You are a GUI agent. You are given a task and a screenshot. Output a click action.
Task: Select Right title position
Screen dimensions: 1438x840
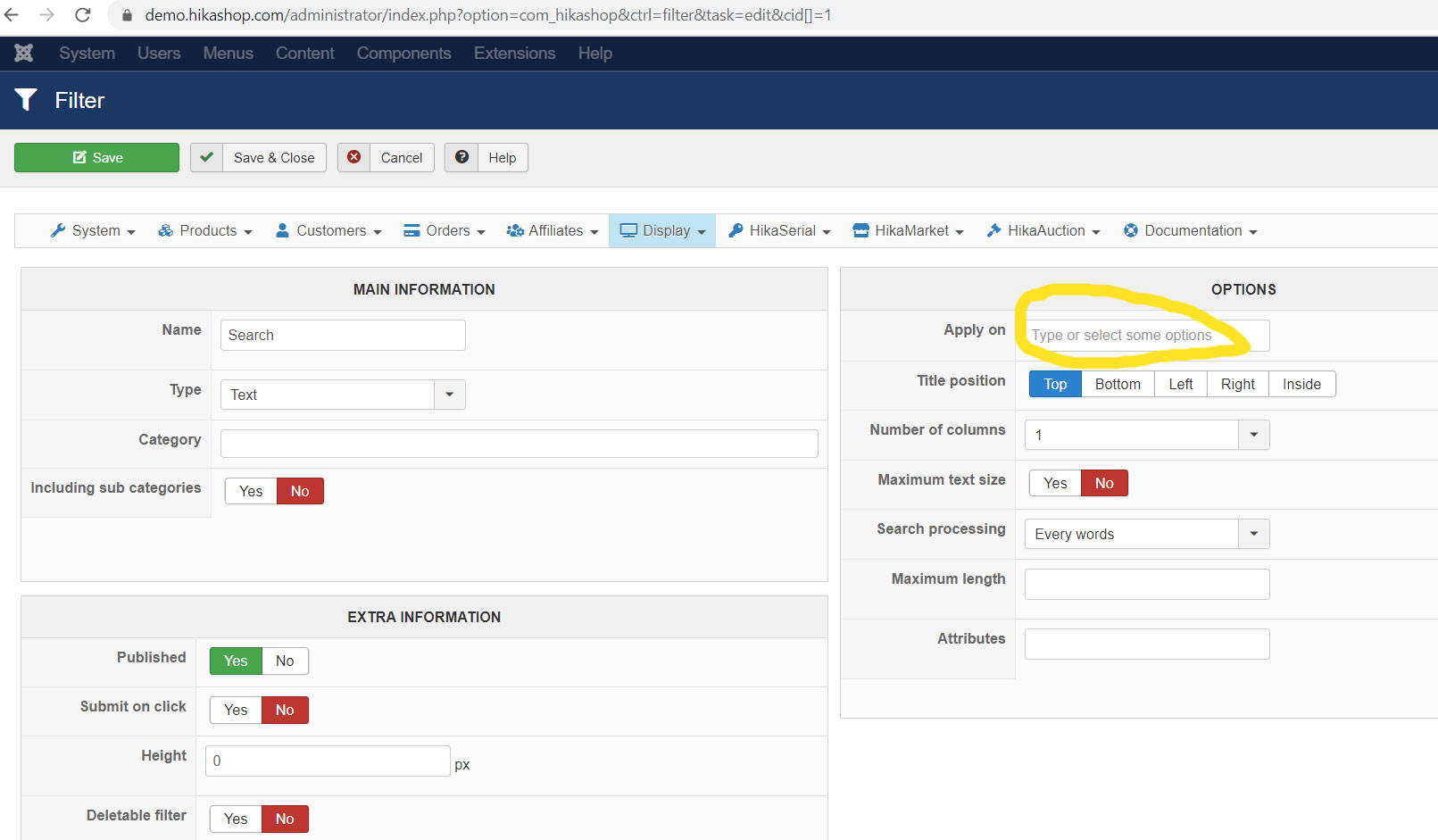[x=1238, y=384]
